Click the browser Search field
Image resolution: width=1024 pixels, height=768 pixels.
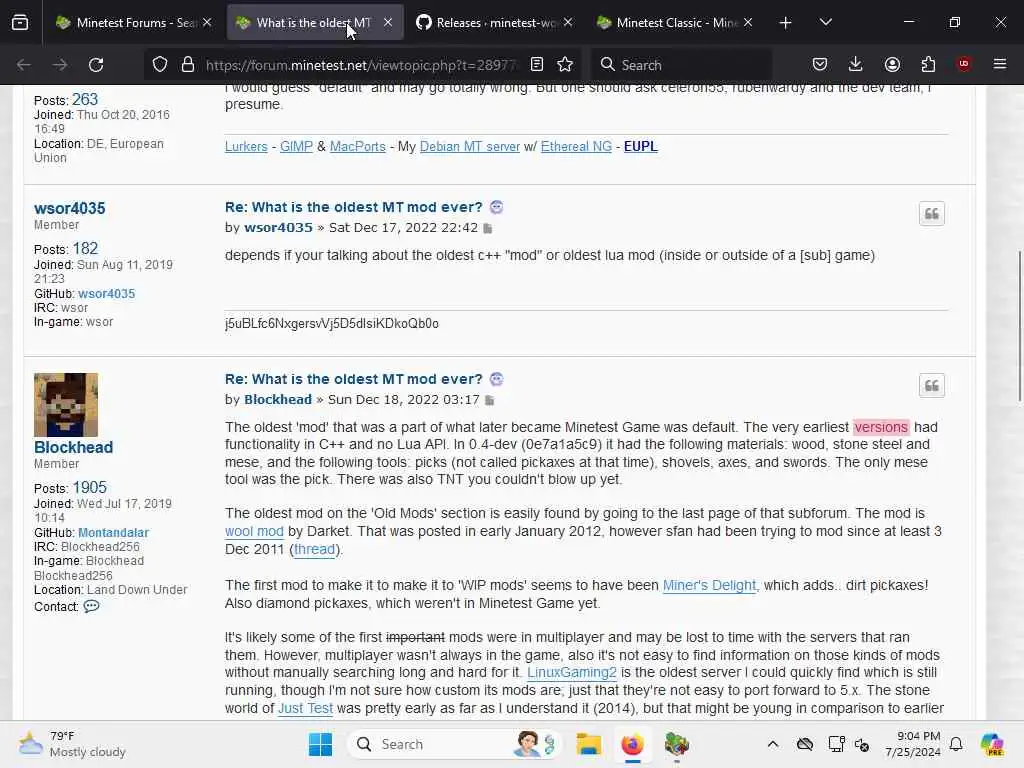coord(682,65)
